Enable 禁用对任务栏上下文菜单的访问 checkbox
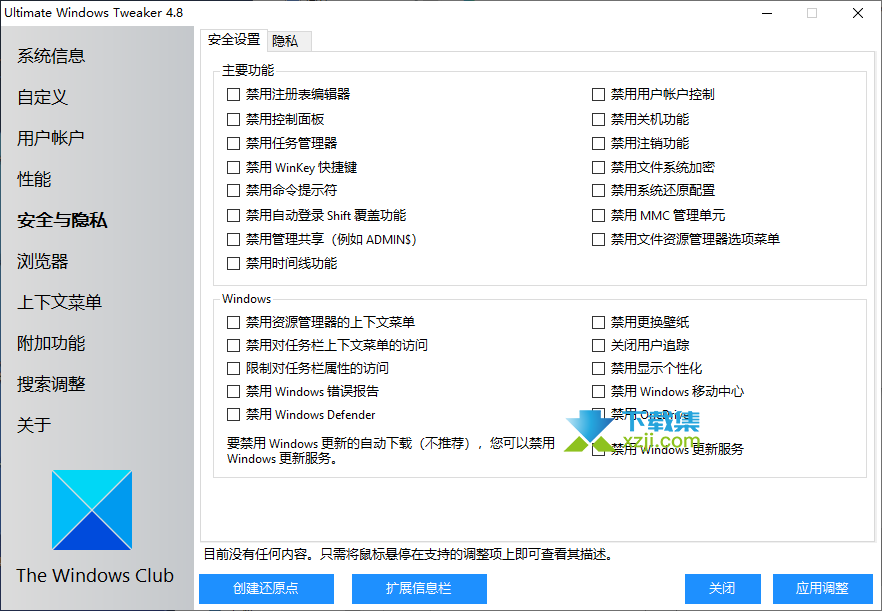This screenshot has height=611, width=882. point(233,345)
